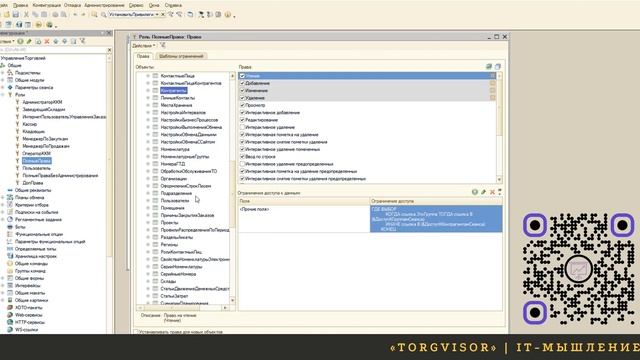Click the restriction query text cell
Screen dimensions: 640x360
(436, 219)
